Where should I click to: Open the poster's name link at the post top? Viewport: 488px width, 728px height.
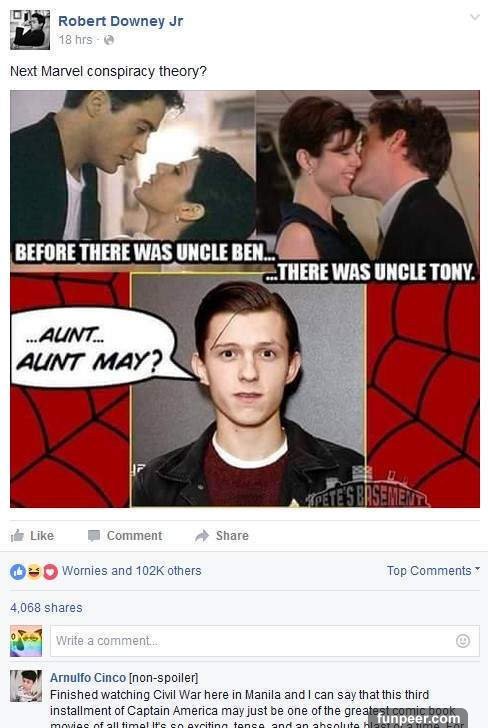120,21
